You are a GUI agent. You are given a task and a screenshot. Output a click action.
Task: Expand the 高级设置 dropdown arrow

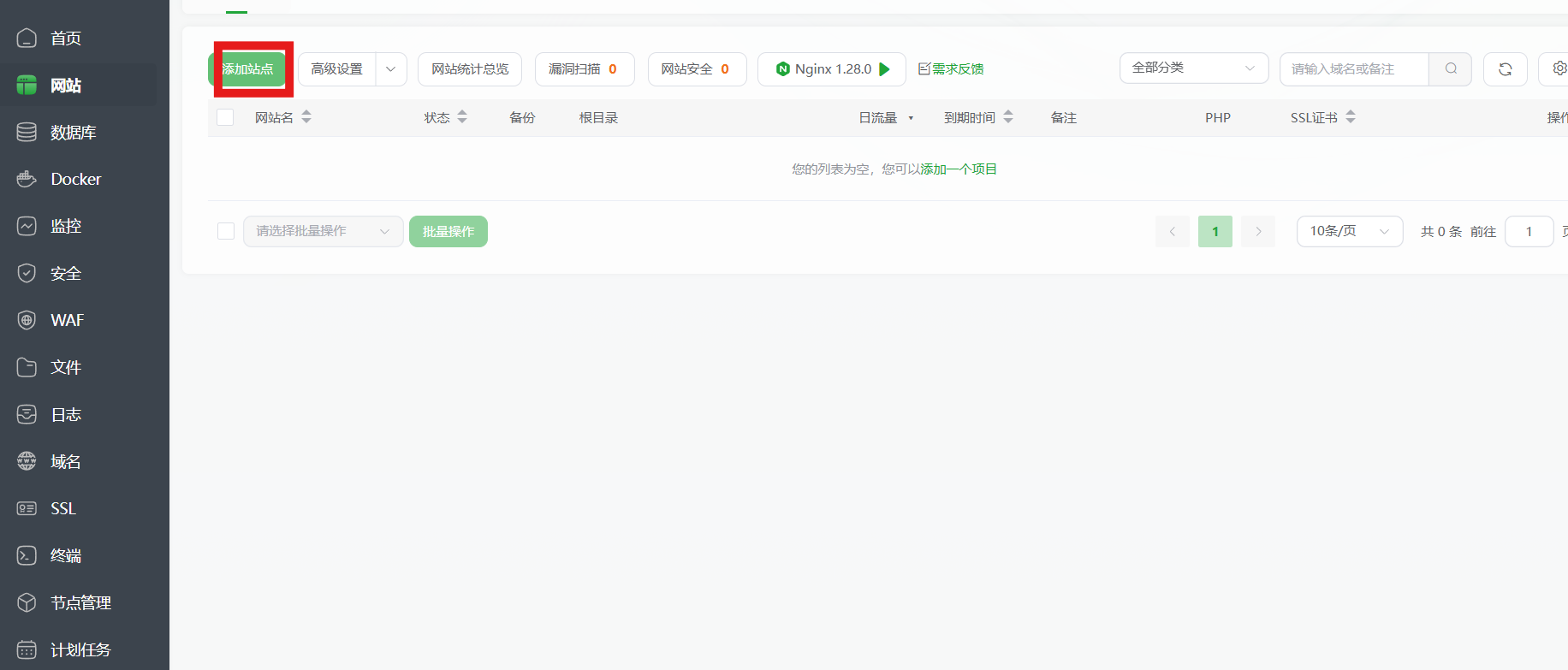pos(391,69)
